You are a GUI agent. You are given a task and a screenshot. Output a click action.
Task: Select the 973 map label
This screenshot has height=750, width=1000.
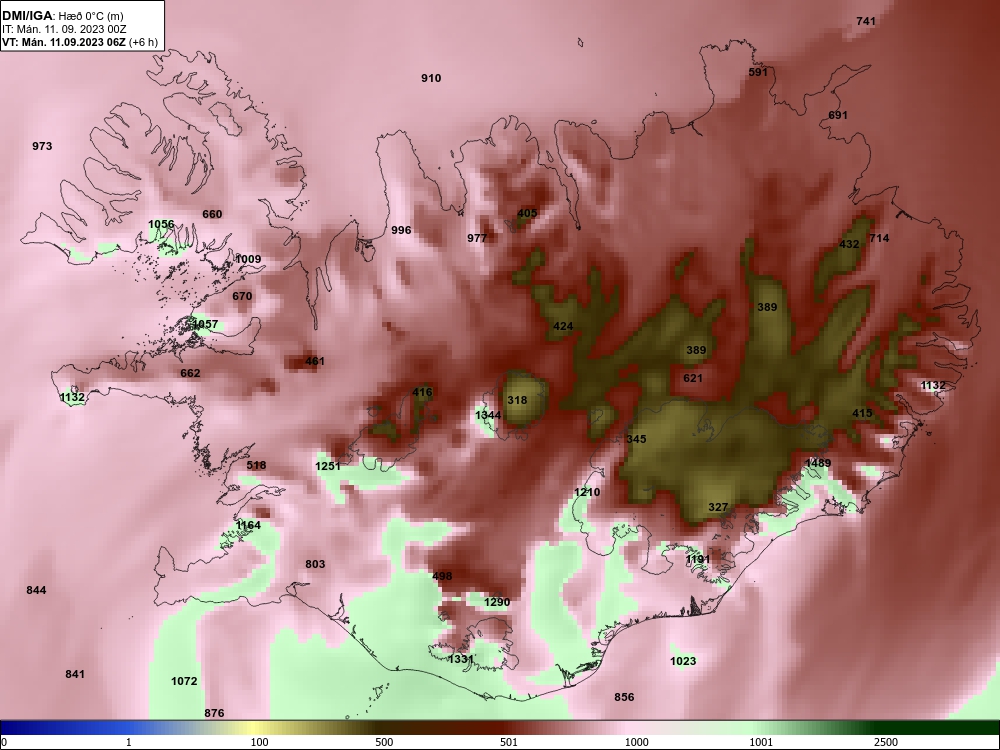(x=41, y=146)
